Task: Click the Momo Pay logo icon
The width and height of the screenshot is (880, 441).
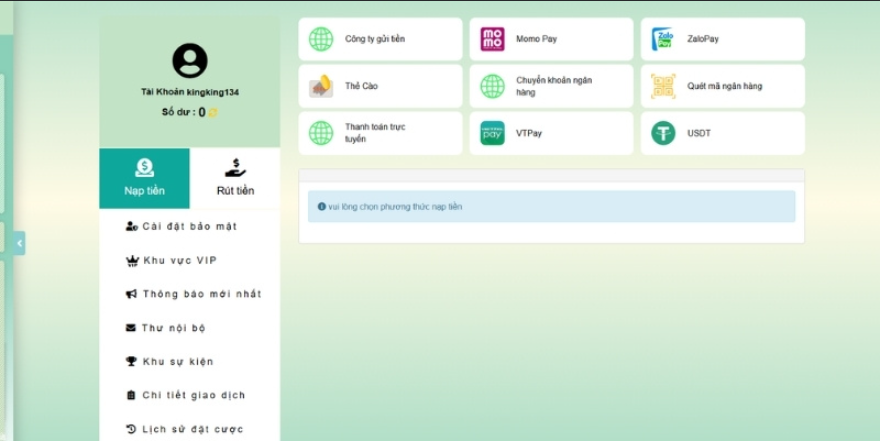Action: 492,39
